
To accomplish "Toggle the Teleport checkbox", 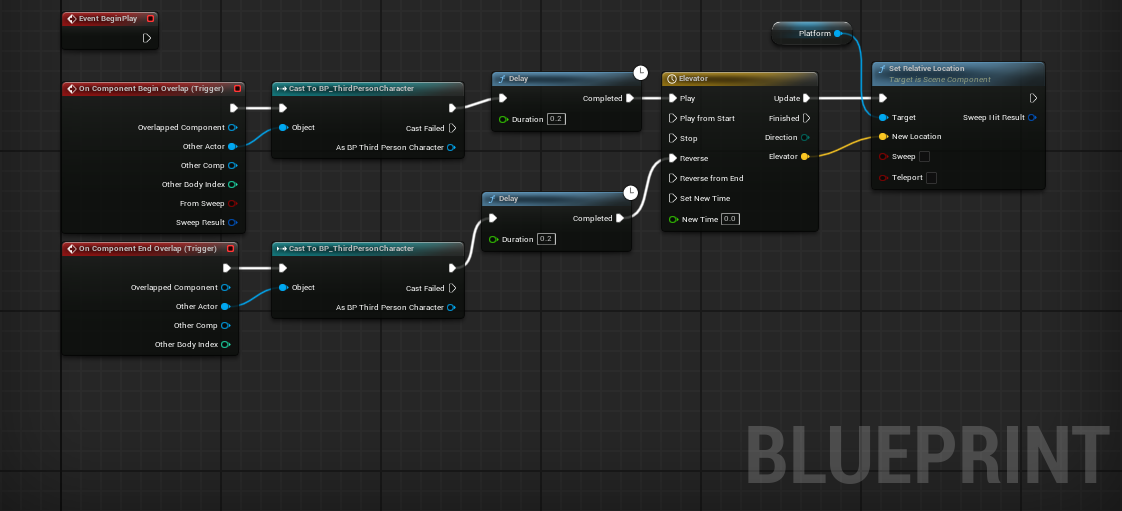I will tap(931, 177).
